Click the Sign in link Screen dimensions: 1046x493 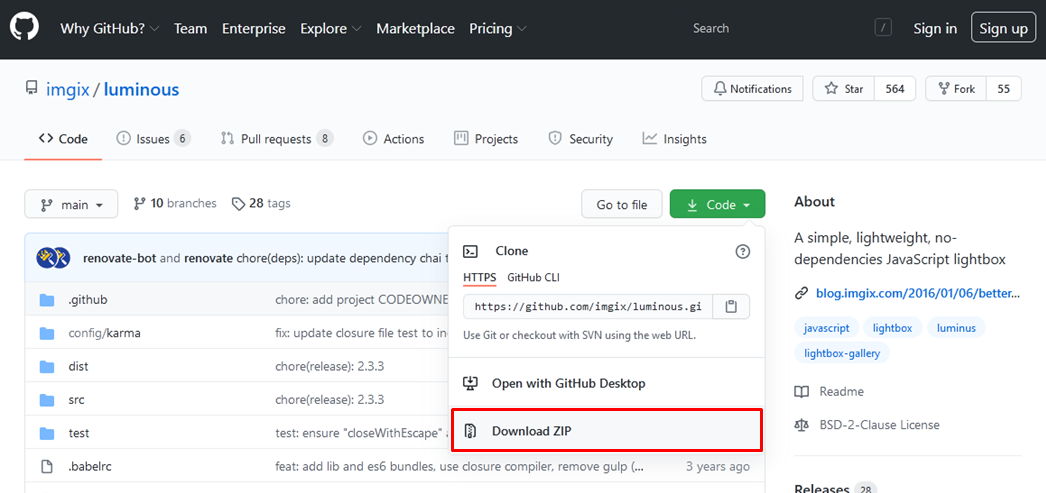(x=935, y=29)
